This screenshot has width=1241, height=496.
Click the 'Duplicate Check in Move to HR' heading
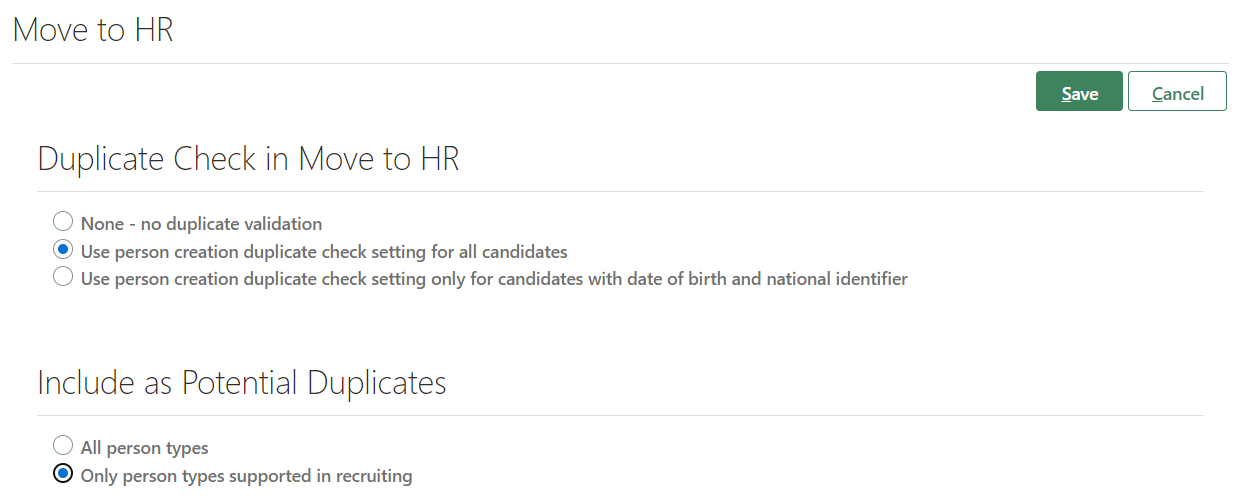248,159
